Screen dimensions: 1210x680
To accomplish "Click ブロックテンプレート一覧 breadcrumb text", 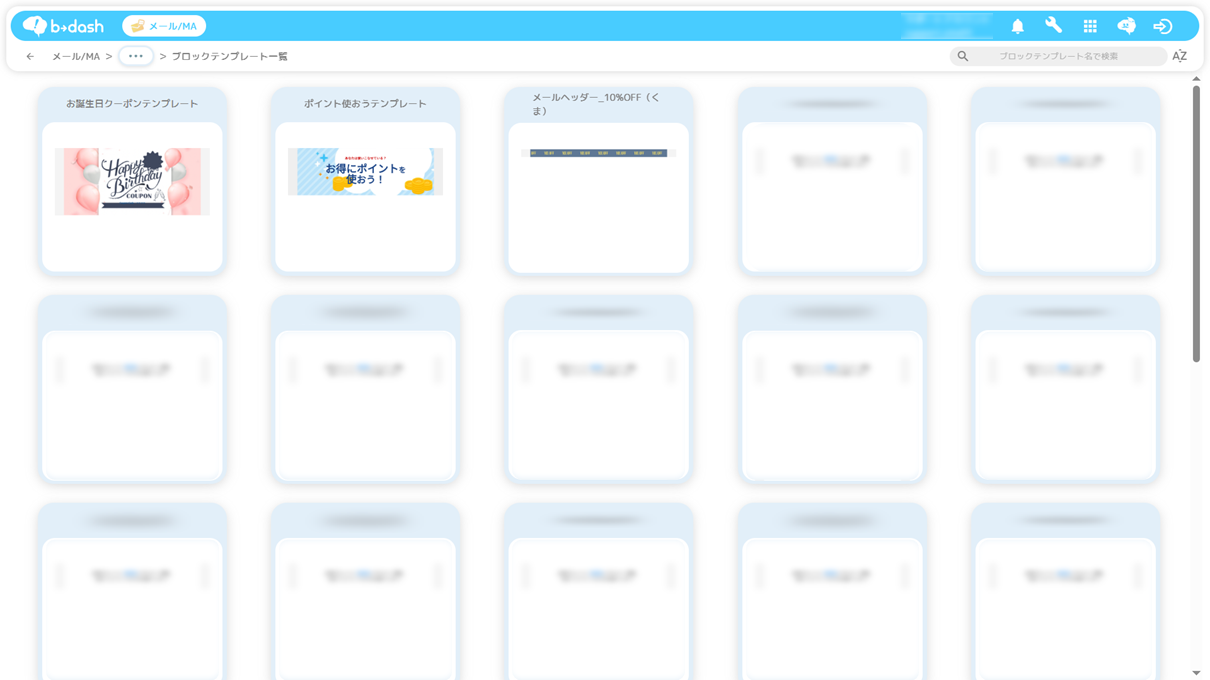I will (229, 57).
